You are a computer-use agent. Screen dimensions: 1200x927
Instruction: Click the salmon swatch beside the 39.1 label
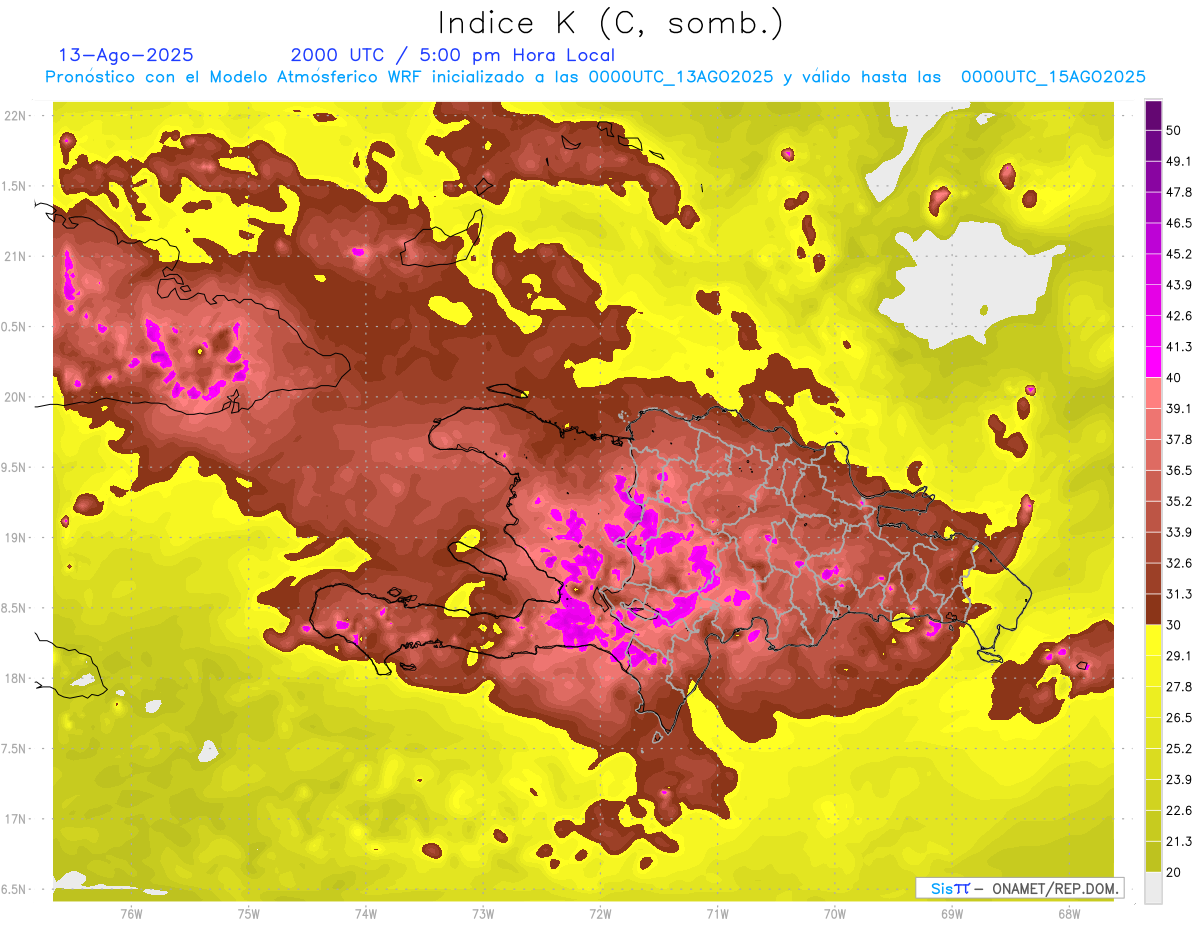1153,393
